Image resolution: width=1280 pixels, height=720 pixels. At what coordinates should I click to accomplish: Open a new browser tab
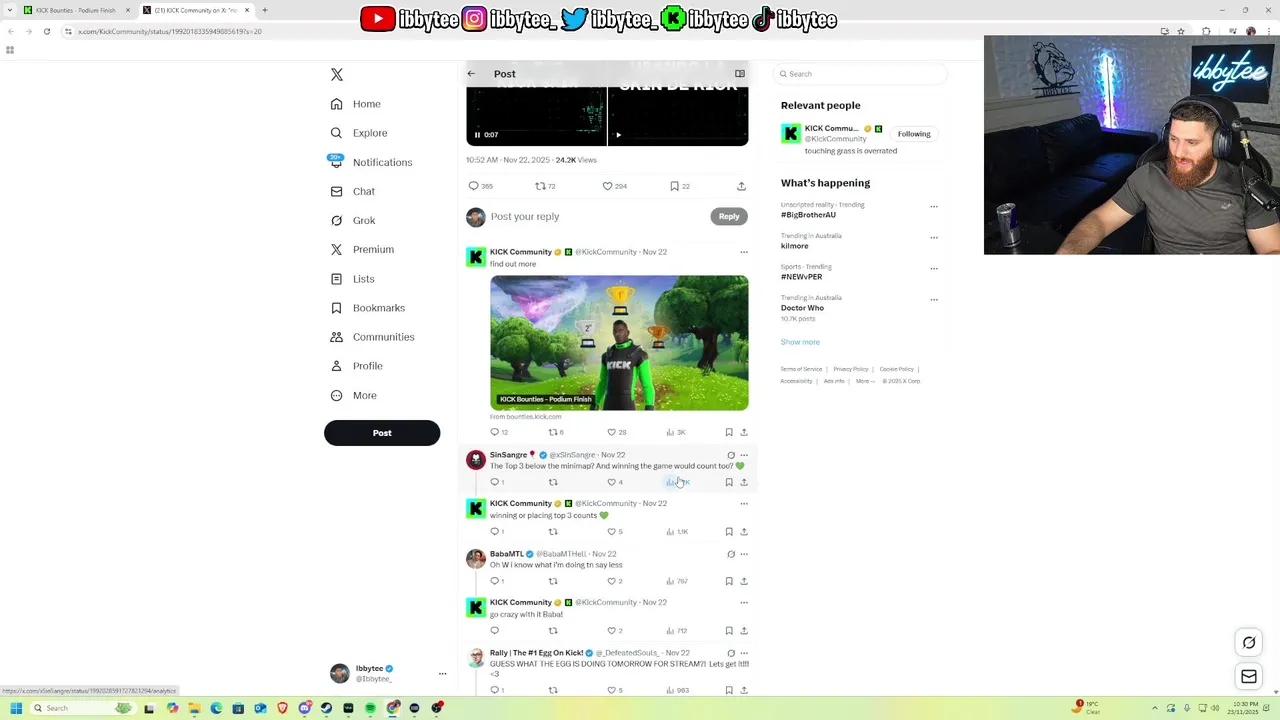[x=265, y=10]
